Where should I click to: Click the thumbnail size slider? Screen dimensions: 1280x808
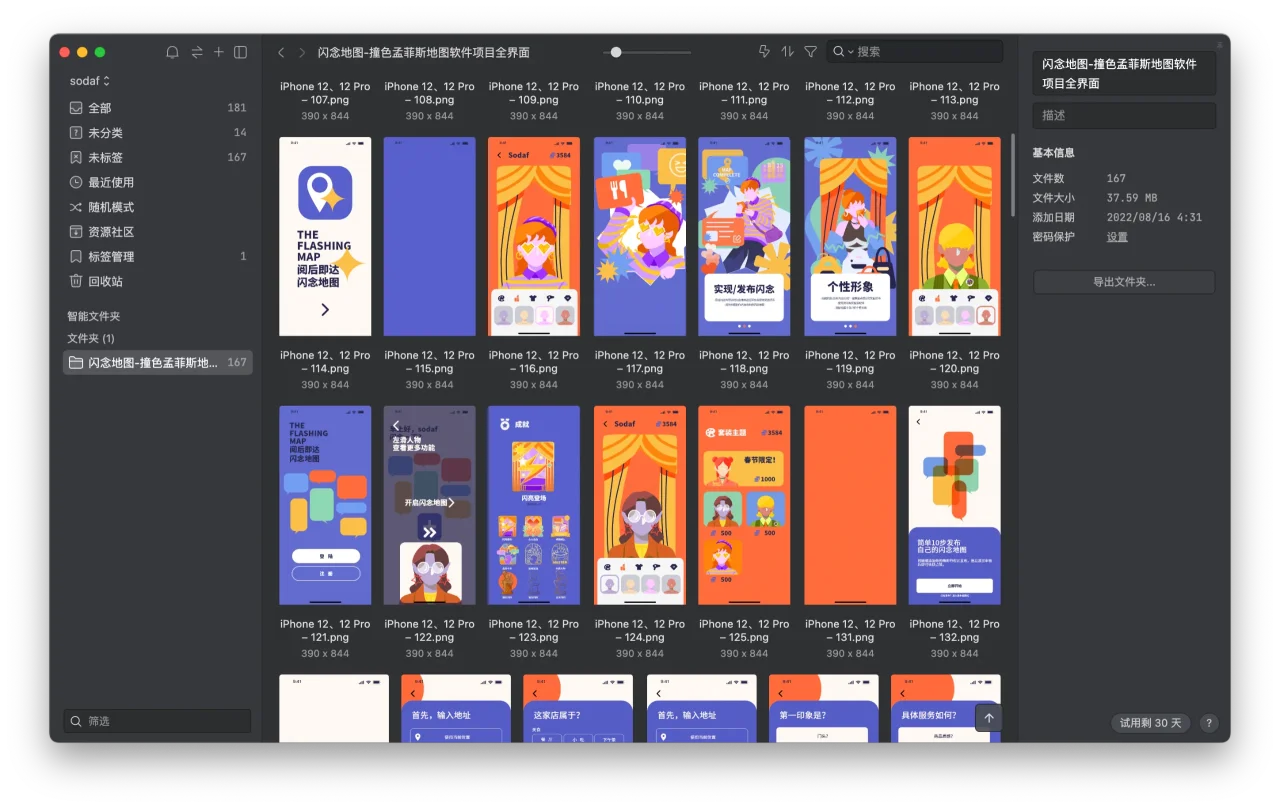(x=647, y=52)
